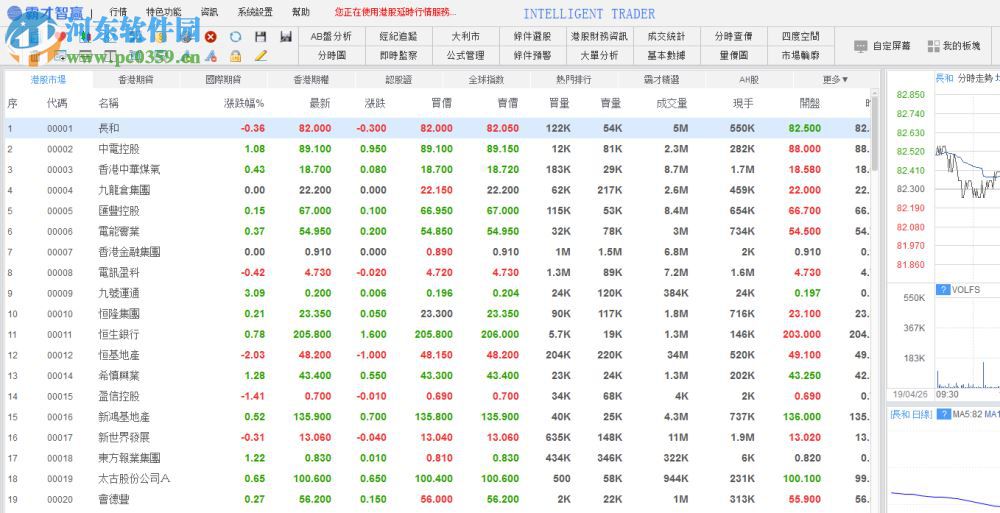Click the 四度空間 button
The width and height of the screenshot is (1000, 513).
800,36
